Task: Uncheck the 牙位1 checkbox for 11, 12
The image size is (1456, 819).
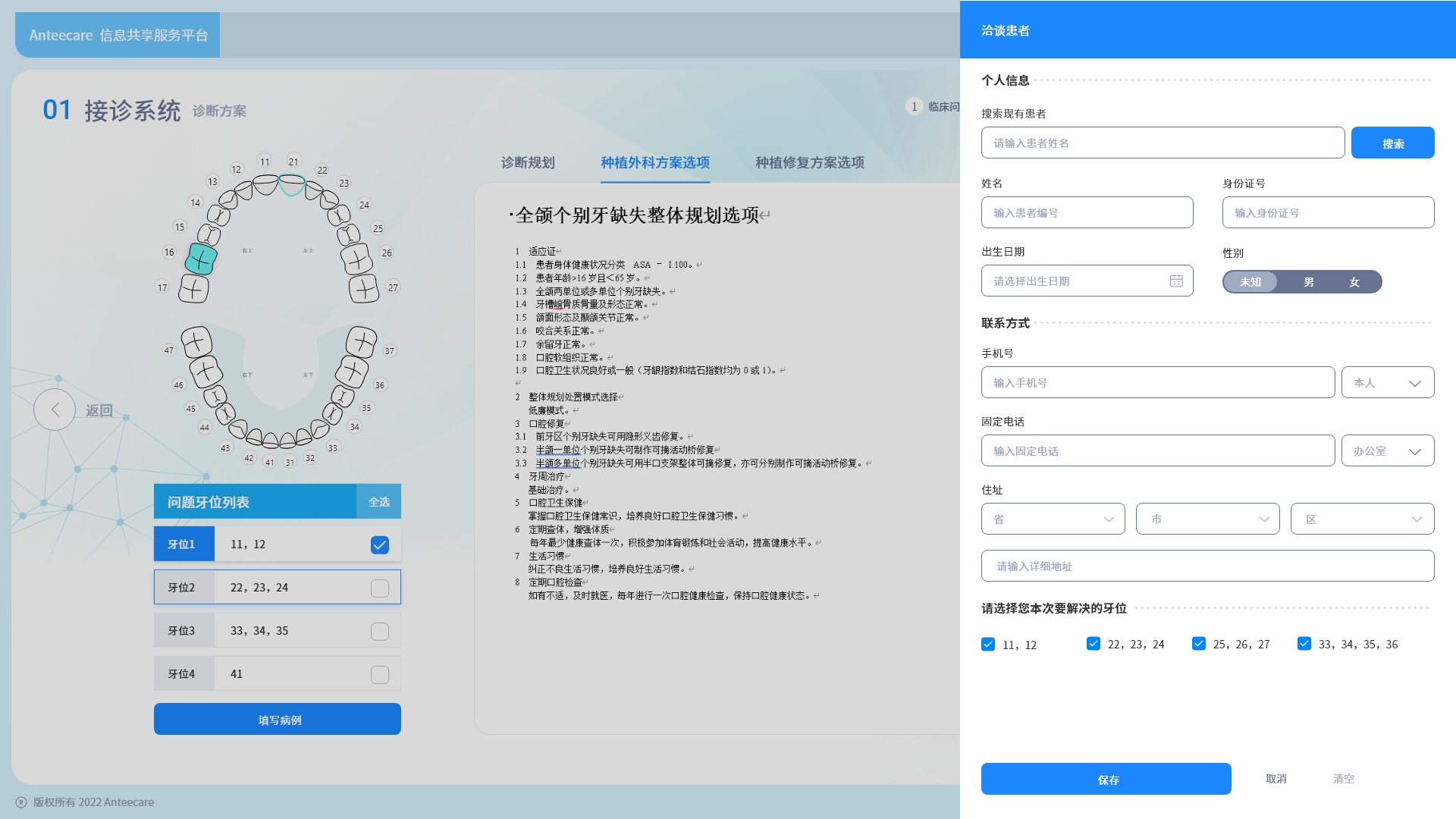Action: [380, 544]
